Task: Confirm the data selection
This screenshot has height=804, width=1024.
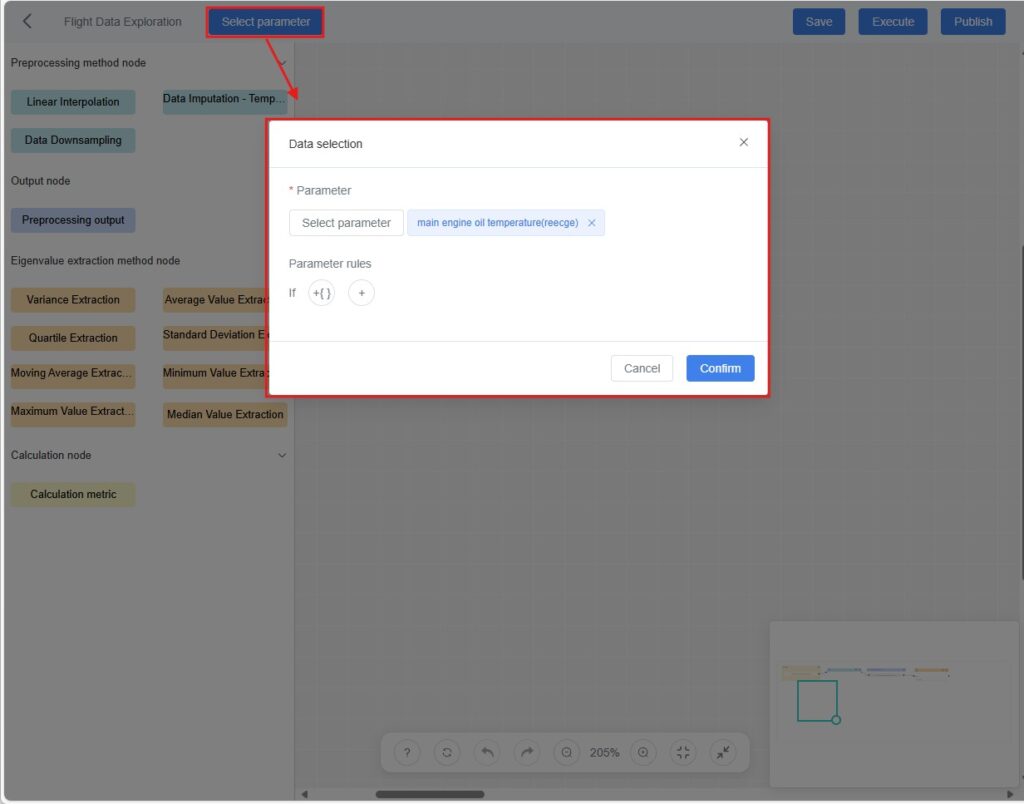Action: click(720, 368)
